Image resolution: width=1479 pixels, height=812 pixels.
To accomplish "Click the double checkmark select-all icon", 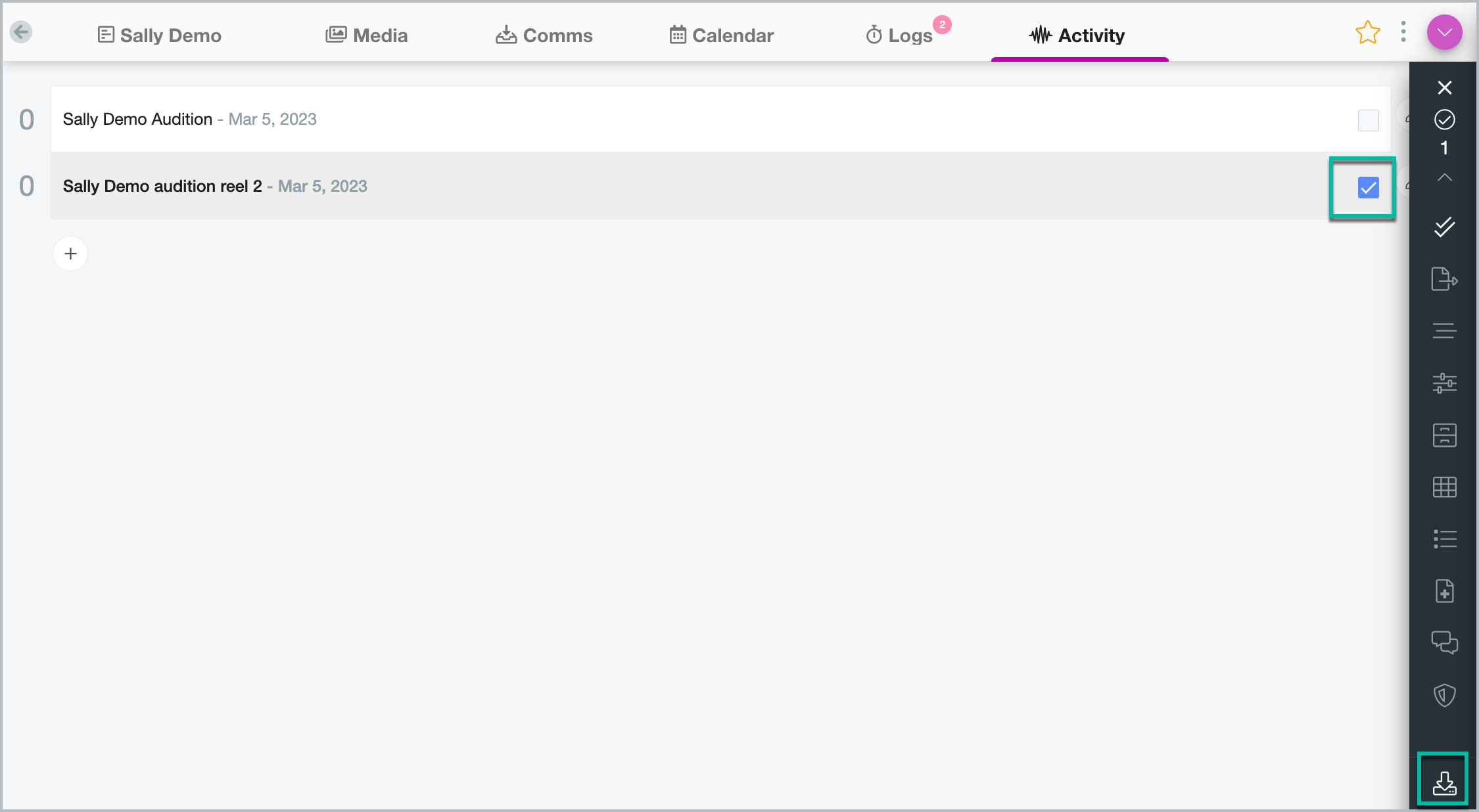I will pyautogui.click(x=1444, y=227).
